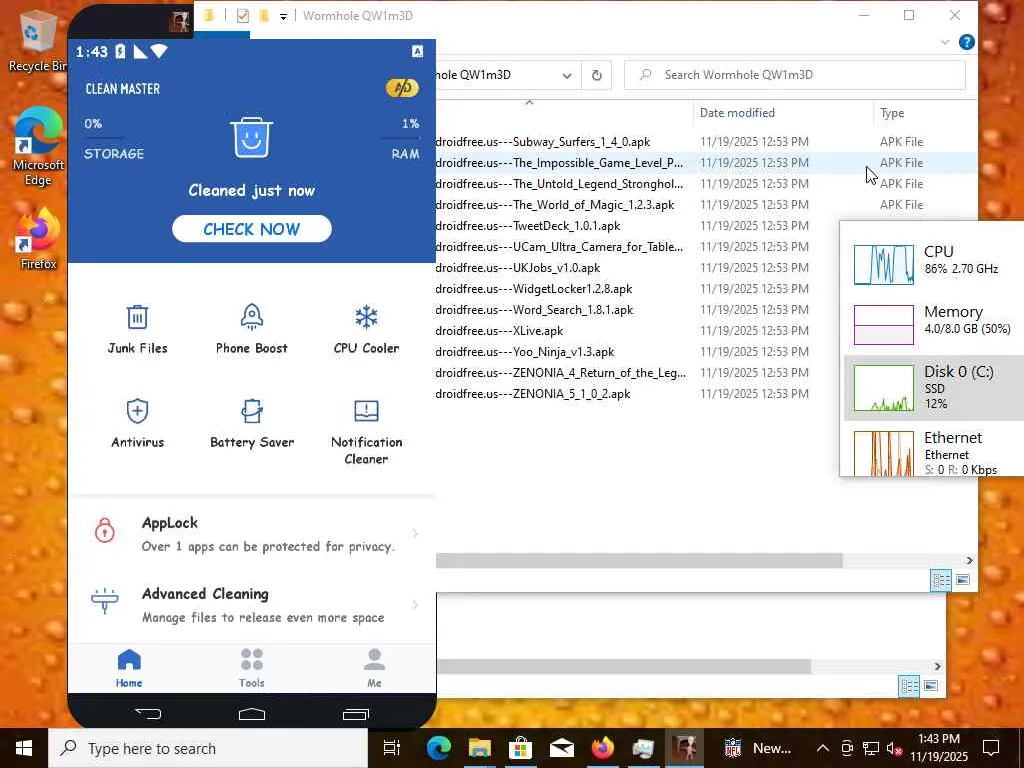Open Recycle Bin desktop icon
Screen dimensions: 1024x768
point(36,40)
